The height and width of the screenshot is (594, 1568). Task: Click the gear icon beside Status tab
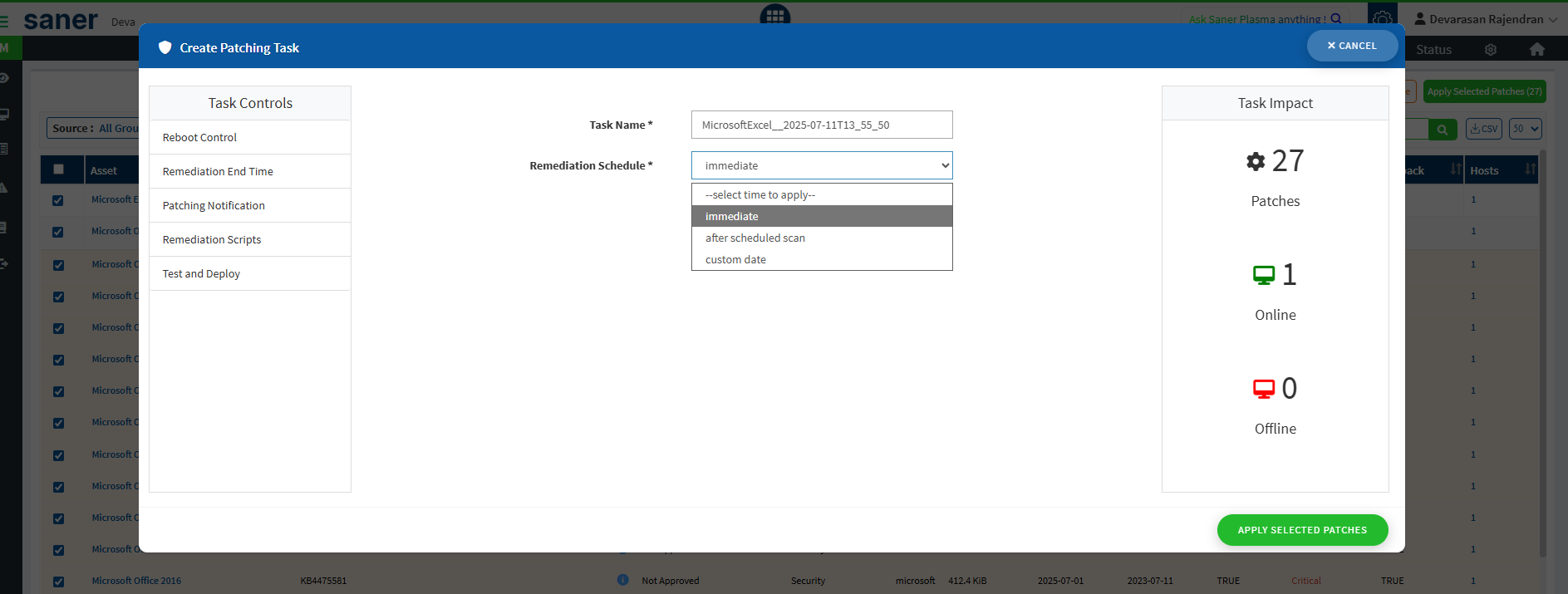[1491, 50]
